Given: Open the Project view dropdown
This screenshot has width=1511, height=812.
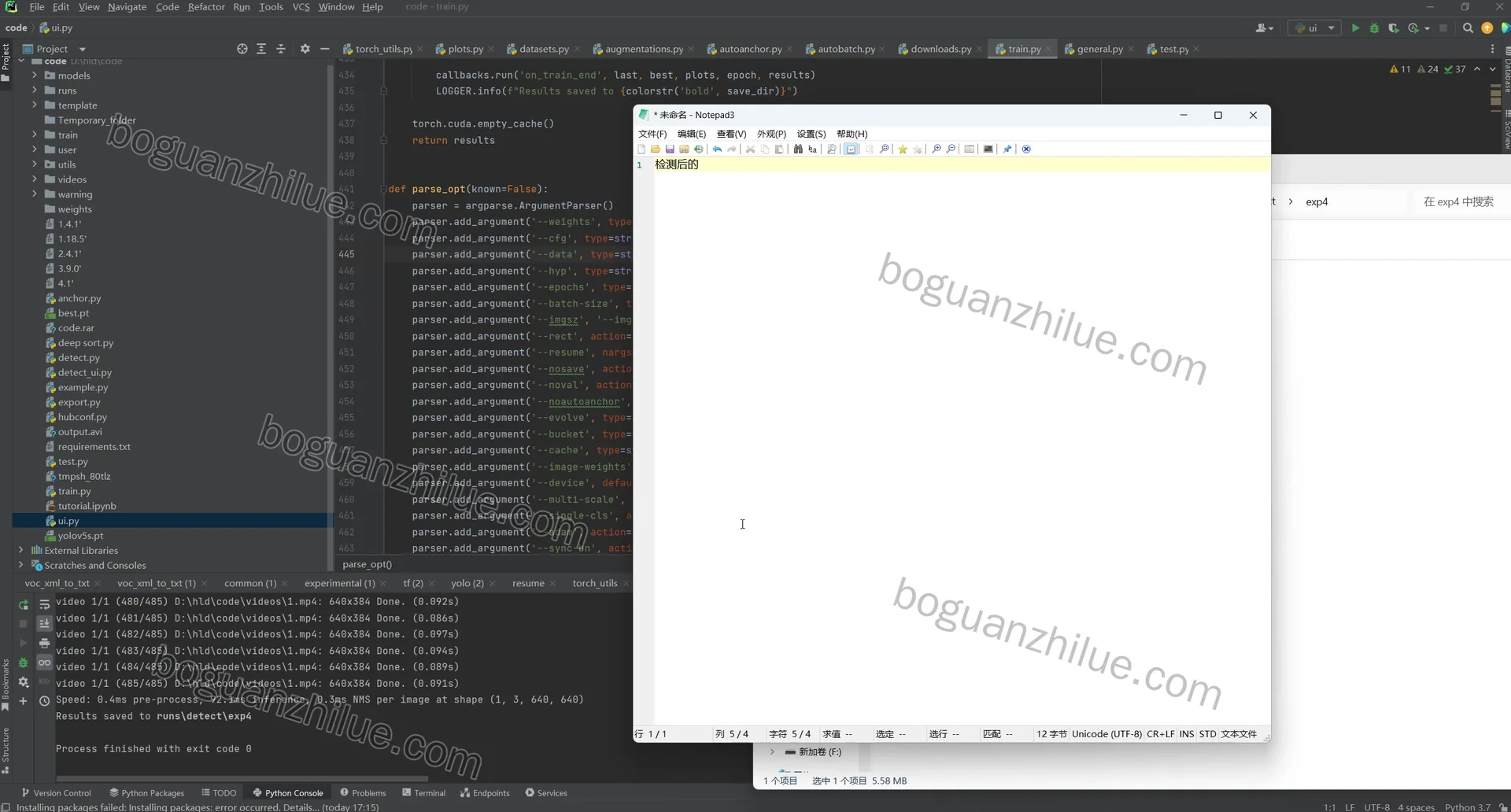Looking at the screenshot, I should 82,49.
